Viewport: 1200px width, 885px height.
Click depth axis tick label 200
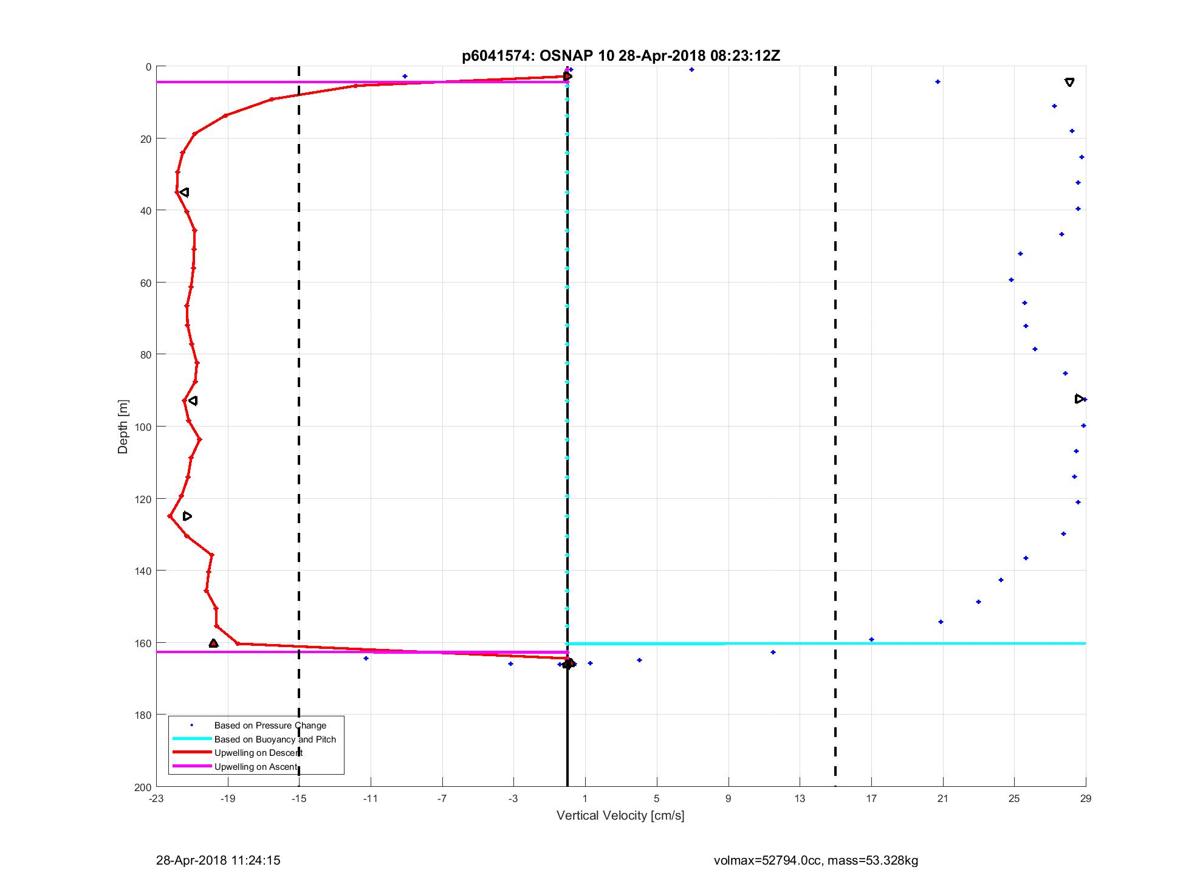pyautogui.click(x=142, y=787)
